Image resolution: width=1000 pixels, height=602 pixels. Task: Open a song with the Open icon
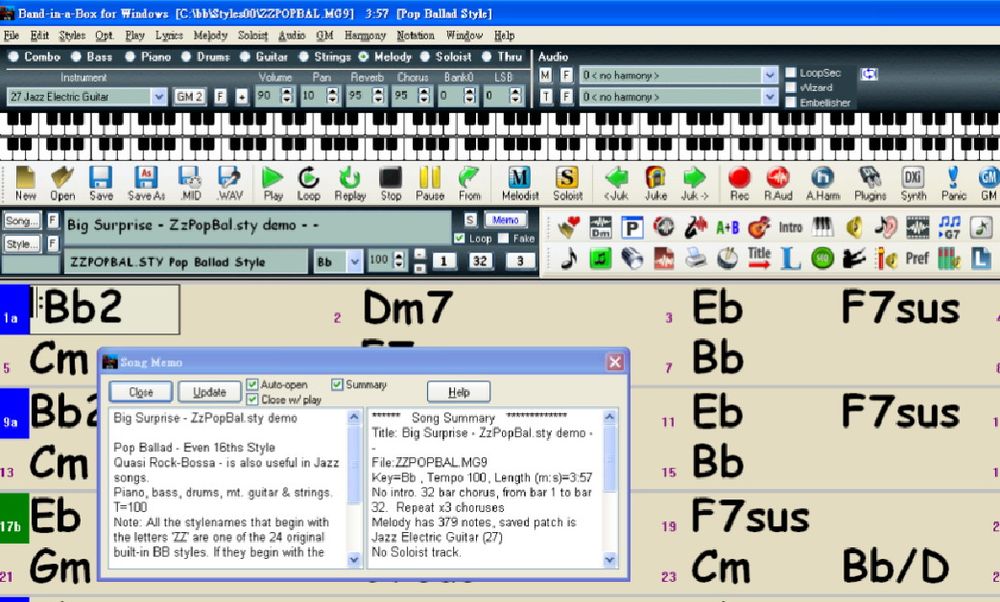coord(62,184)
